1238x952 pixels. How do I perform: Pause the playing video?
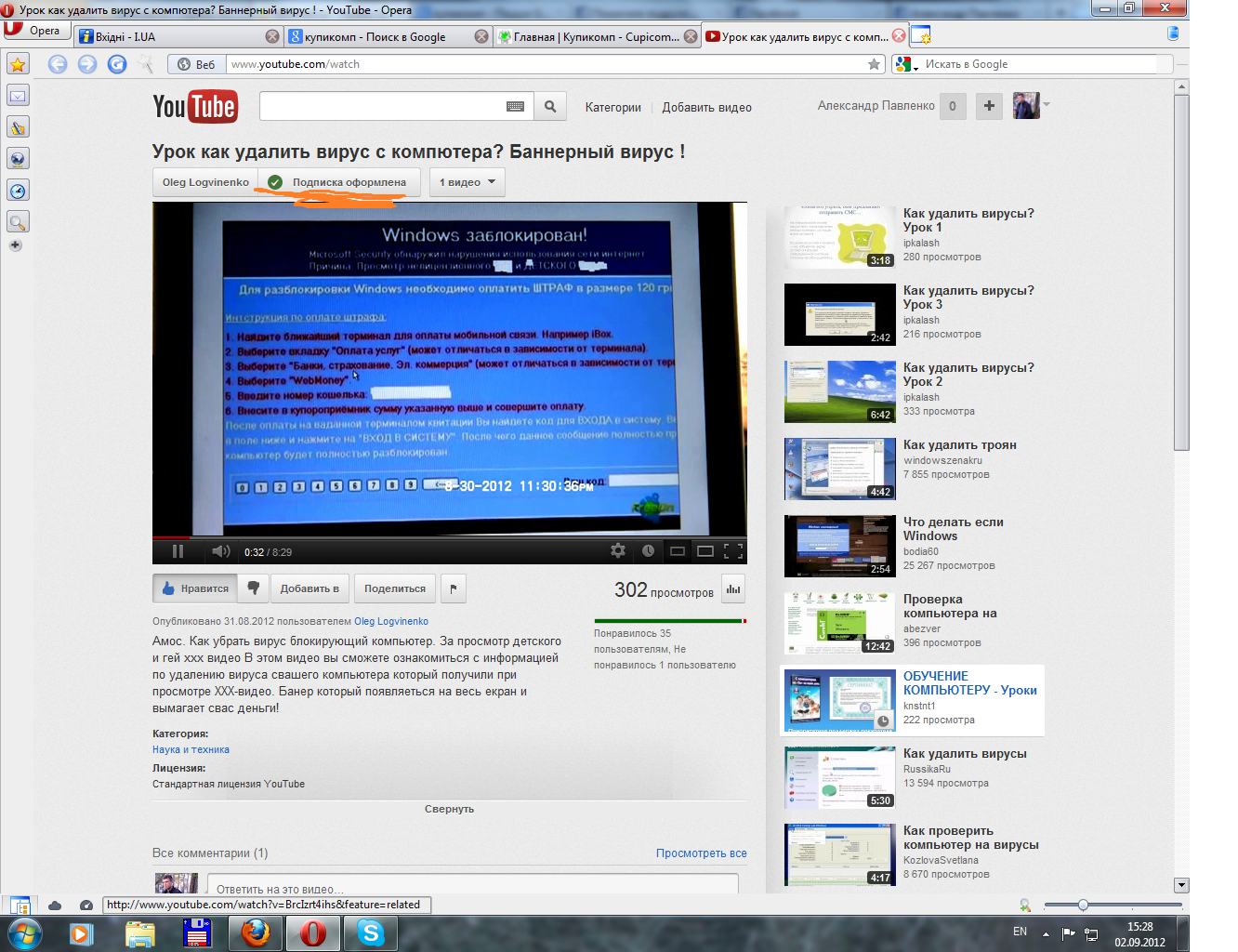[178, 551]
